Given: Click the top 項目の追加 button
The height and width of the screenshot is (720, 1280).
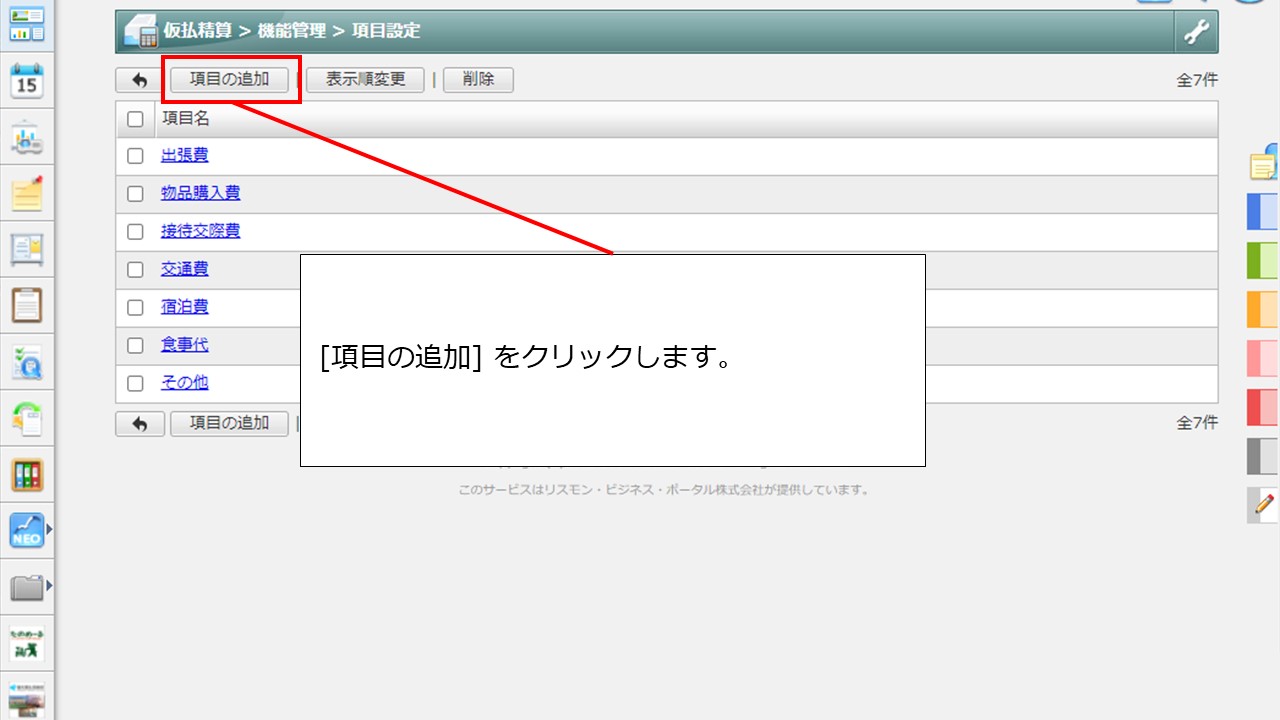Looking at the screenshot, I should (230, 80).
